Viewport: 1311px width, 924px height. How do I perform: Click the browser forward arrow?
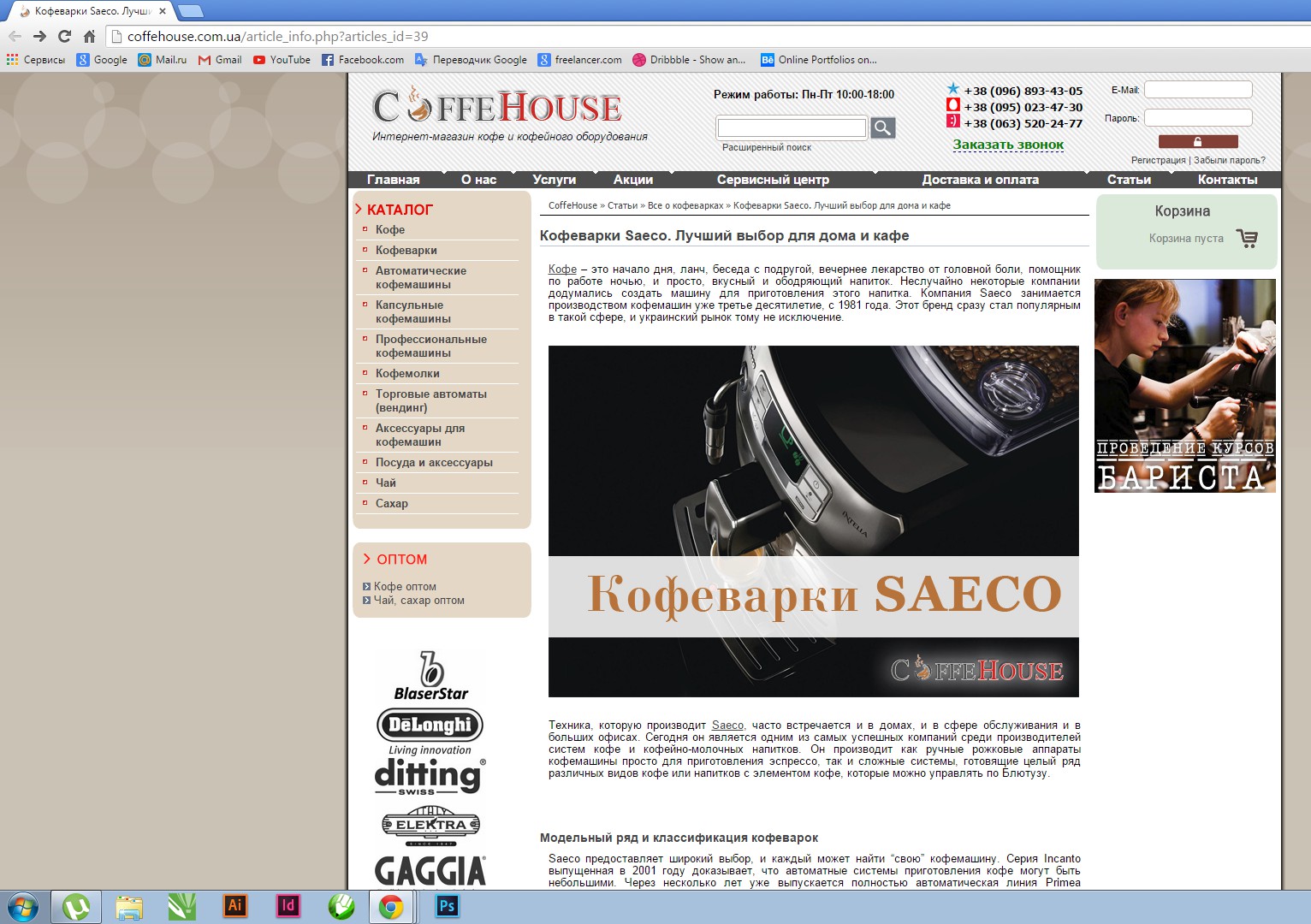(x=39, y=36)
